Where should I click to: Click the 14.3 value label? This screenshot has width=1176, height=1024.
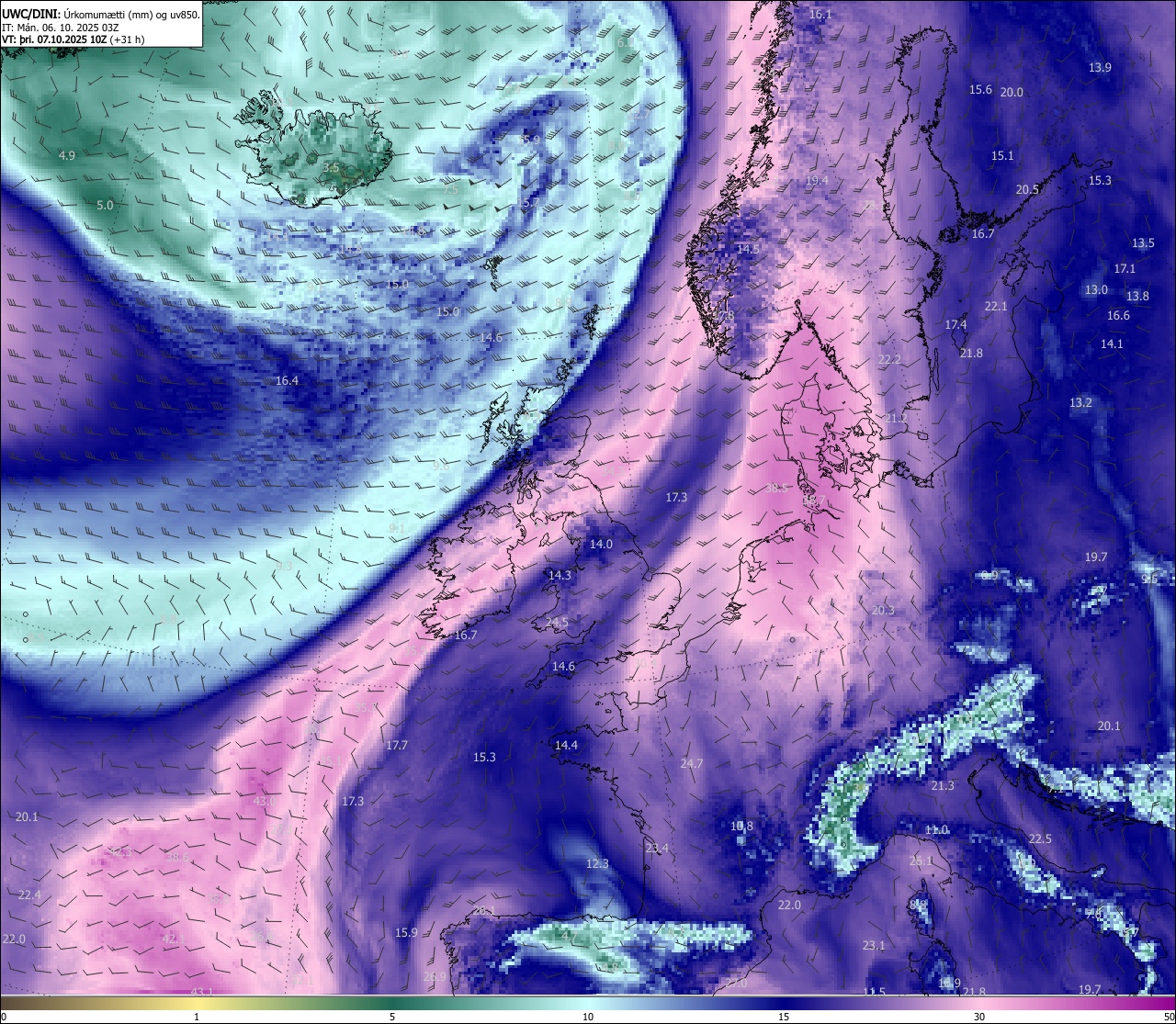[560, 575]
